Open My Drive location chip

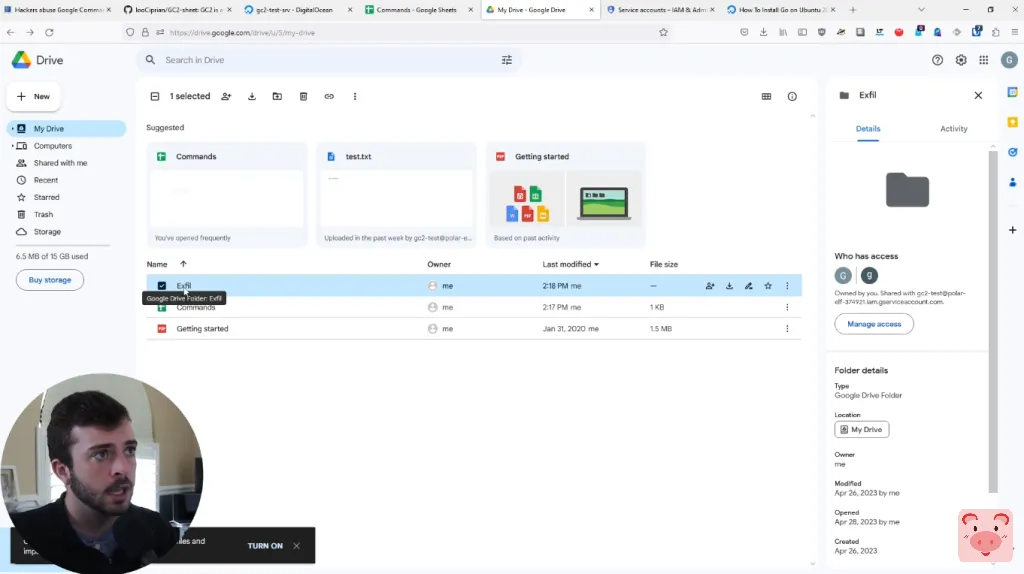[x=861, y=429]
